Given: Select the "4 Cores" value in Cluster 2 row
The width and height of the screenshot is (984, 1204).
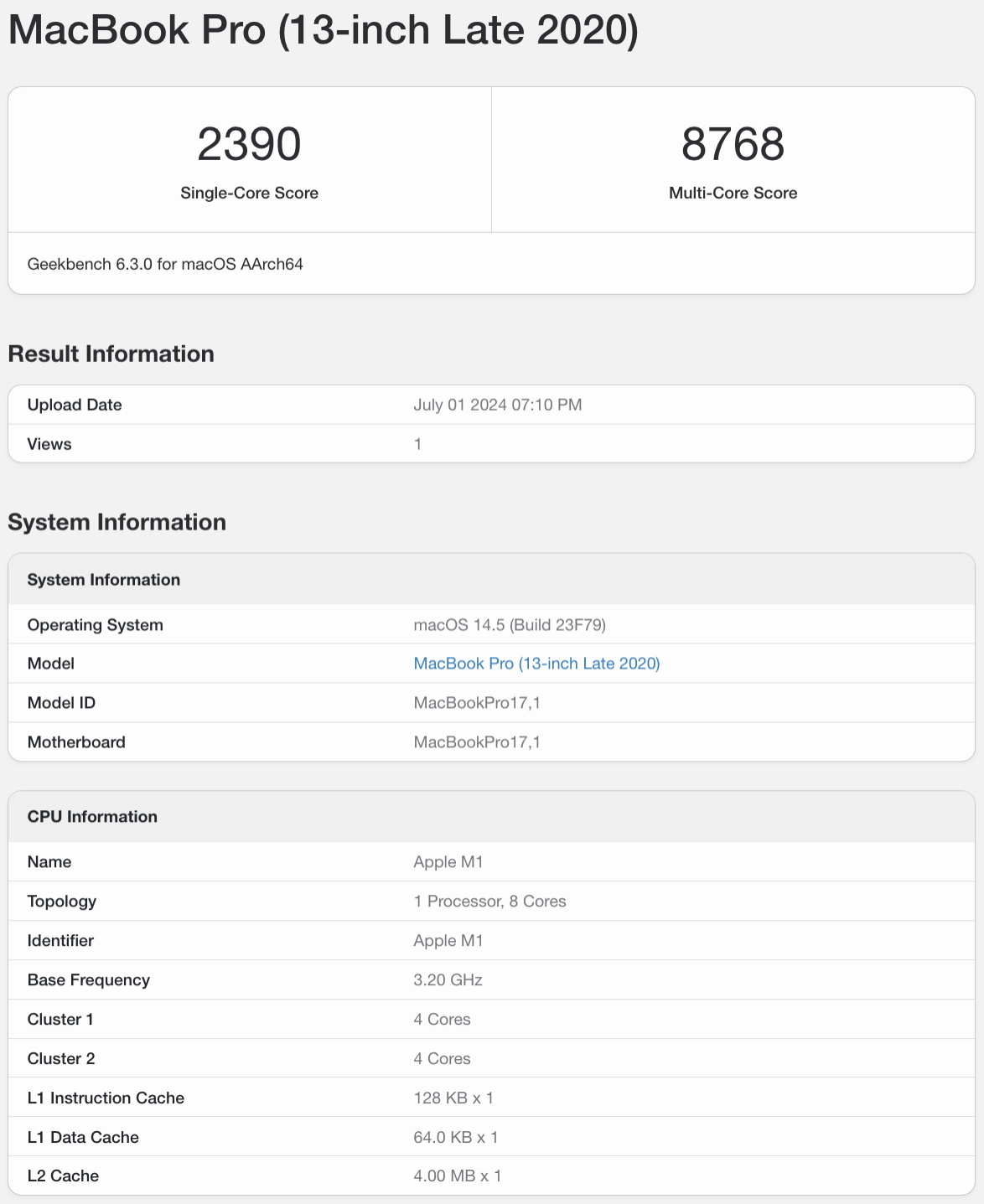Looking at the screenshot, I should [443, 1059].
